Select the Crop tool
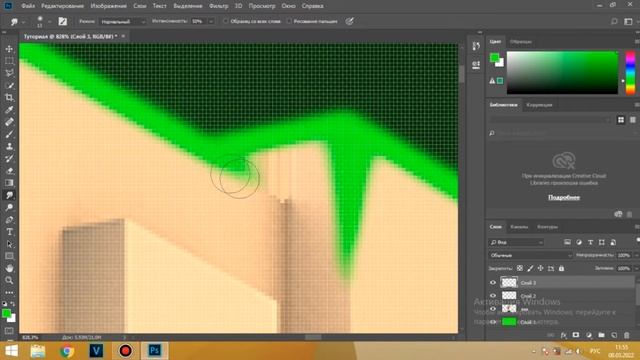640x360 pixels. coord(9,98)
